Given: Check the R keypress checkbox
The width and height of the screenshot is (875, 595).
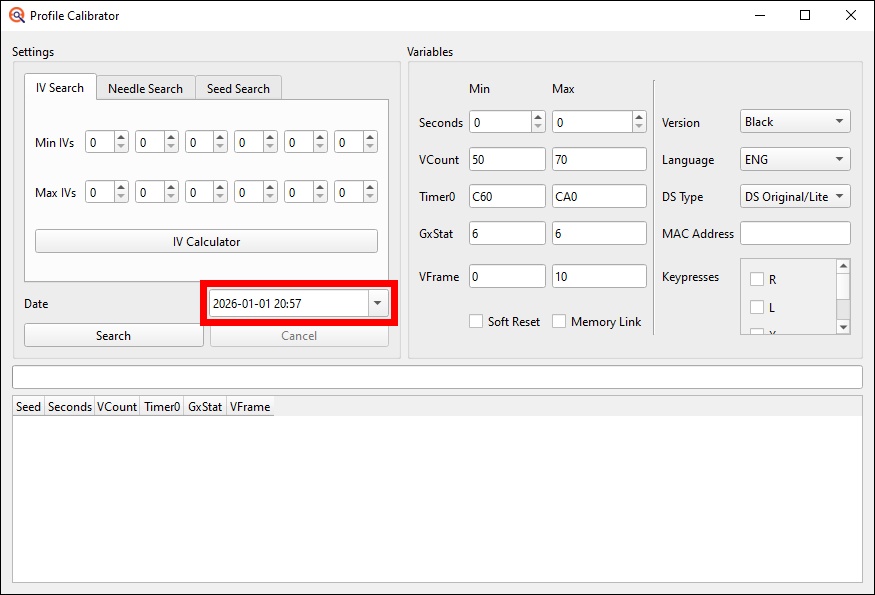Looking at the screenshot, I should coord(757,279).
